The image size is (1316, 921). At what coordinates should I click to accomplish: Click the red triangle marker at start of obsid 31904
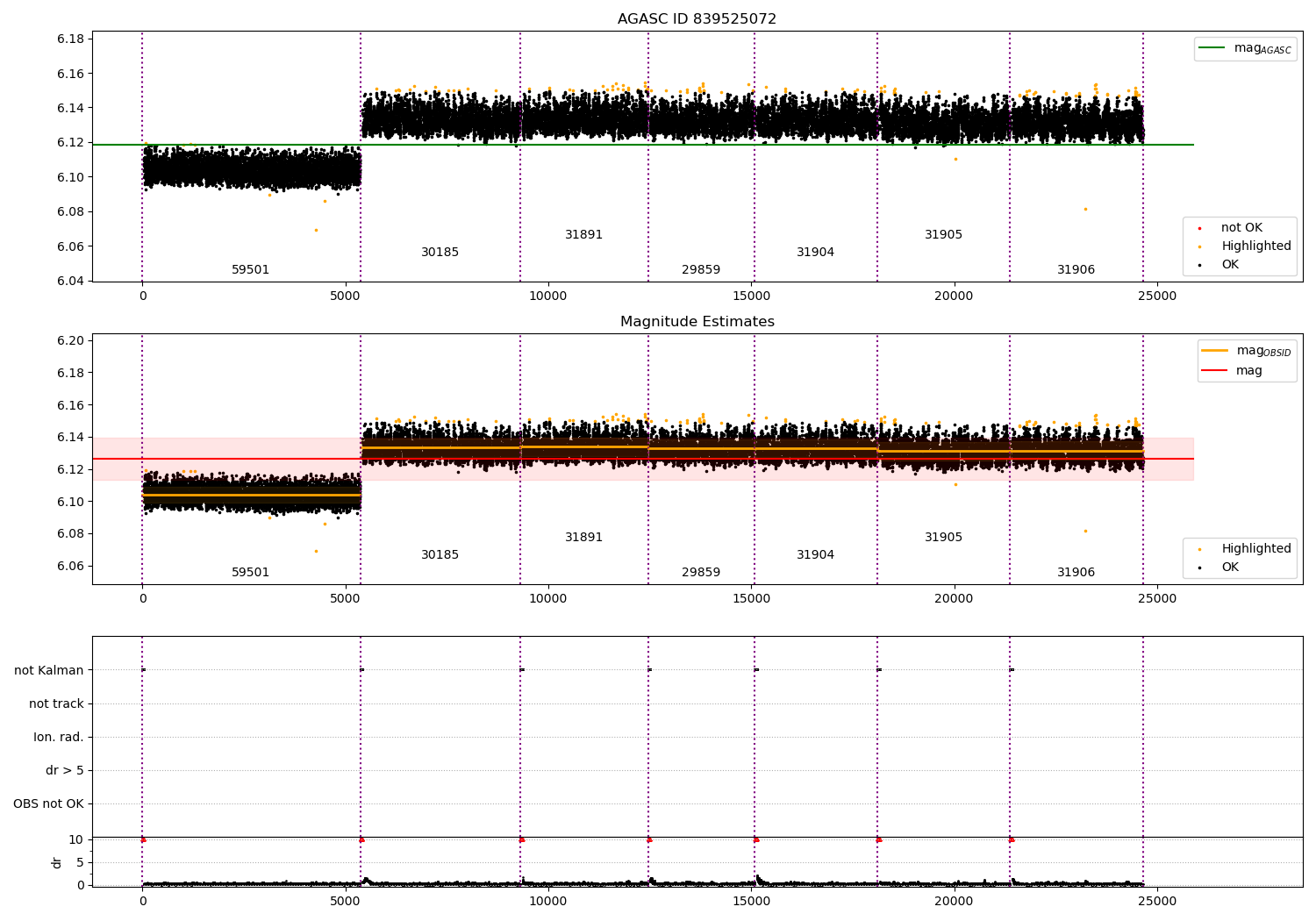click(x=756, y=839)
